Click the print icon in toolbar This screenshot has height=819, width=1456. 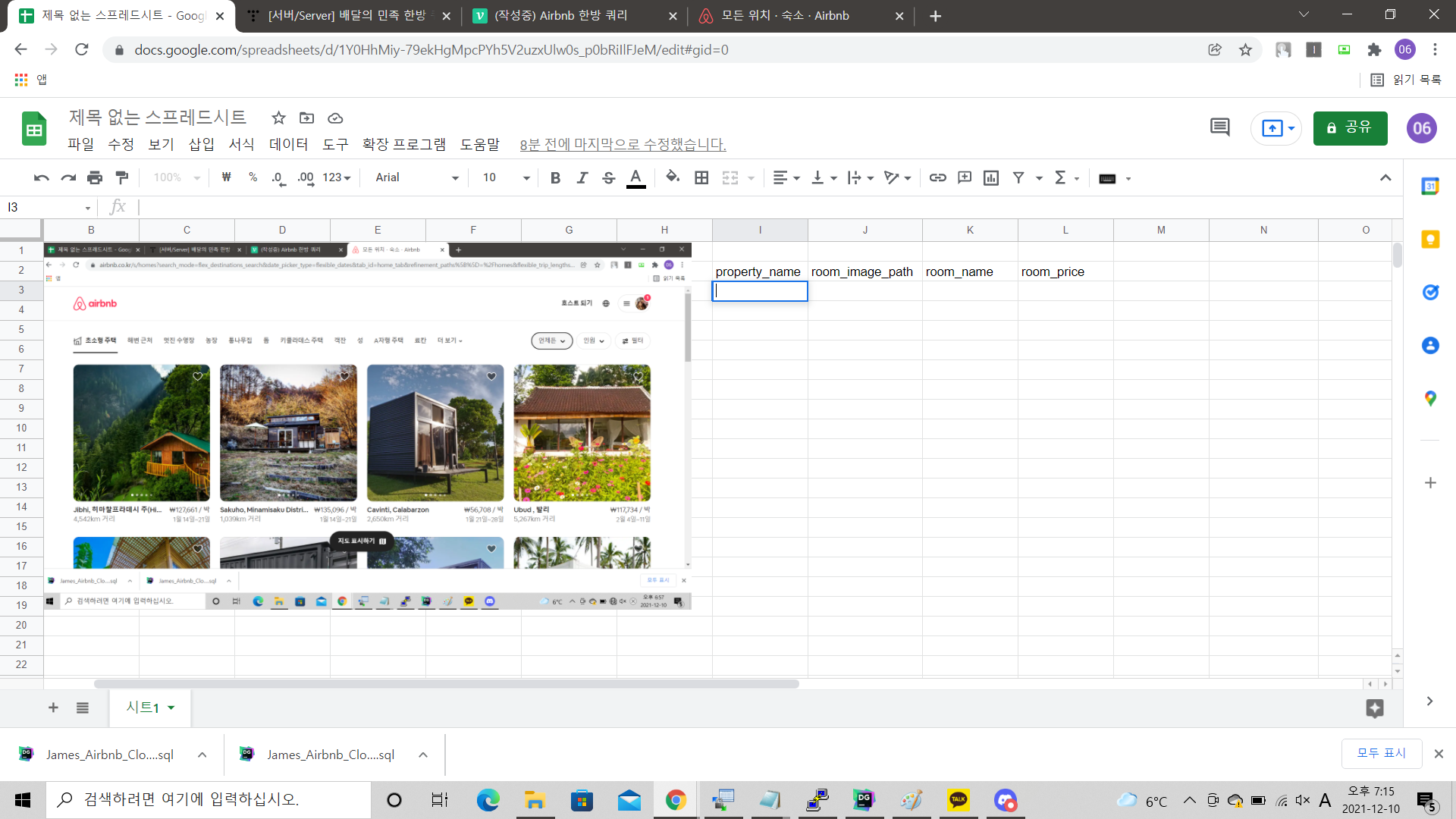point(95,177)
